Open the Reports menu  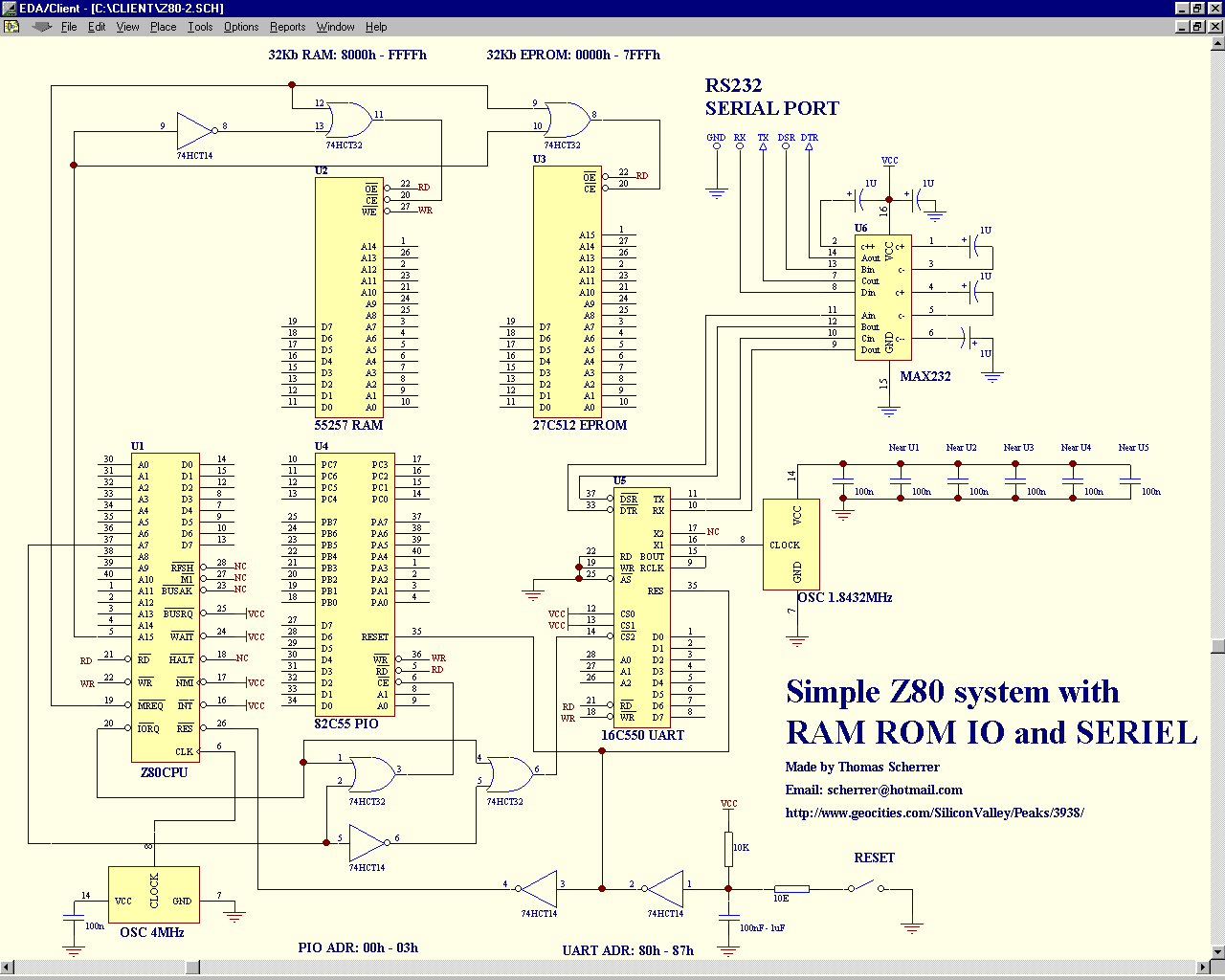tap(287, 27)
